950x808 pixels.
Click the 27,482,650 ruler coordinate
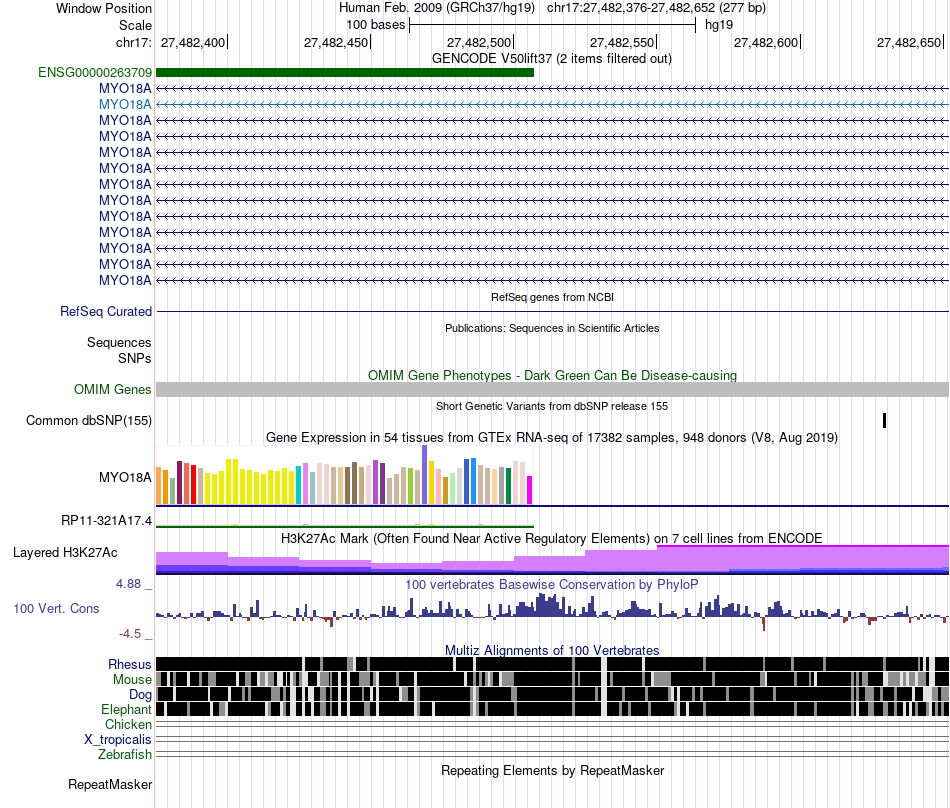[909, 42]
